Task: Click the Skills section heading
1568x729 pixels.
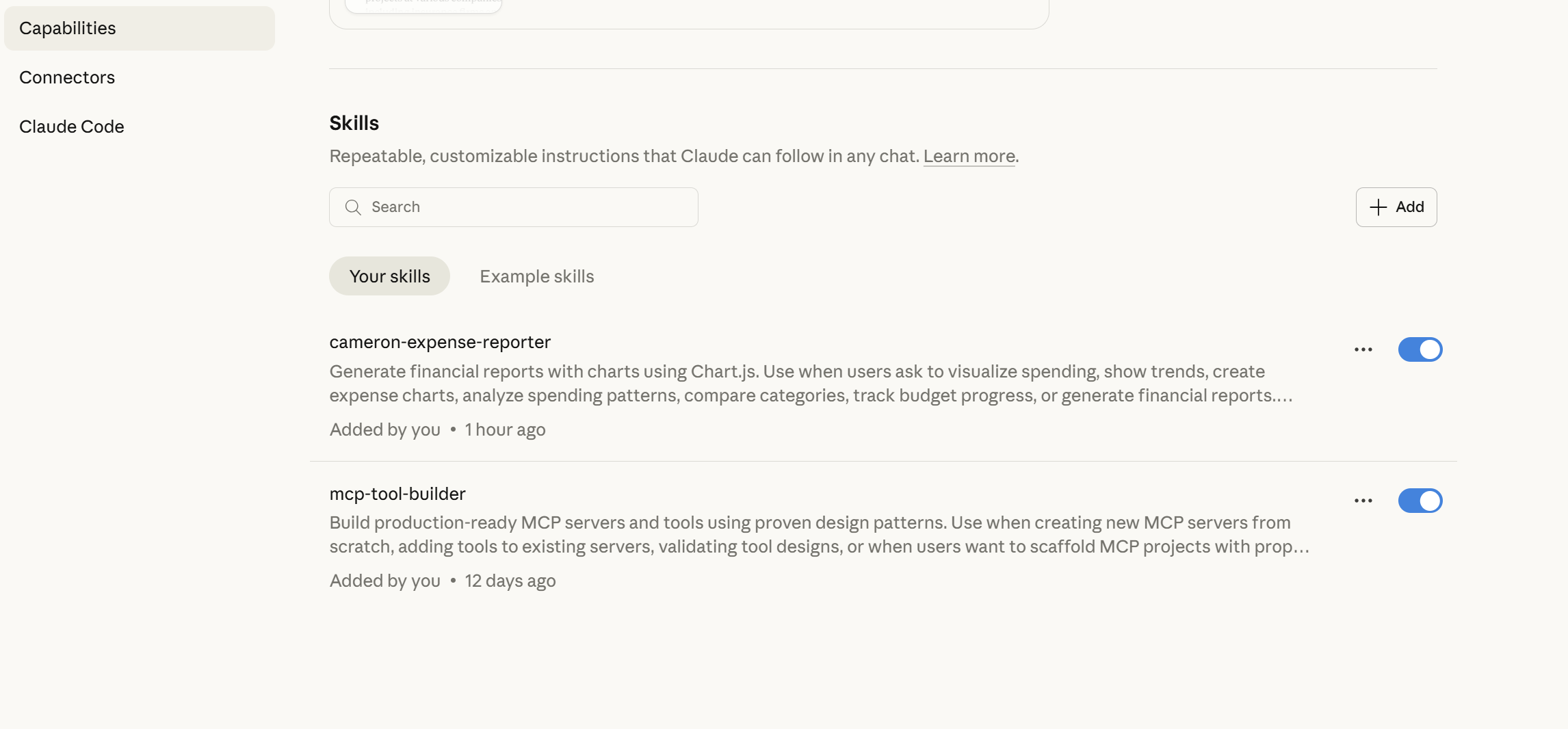Action: 354,123
